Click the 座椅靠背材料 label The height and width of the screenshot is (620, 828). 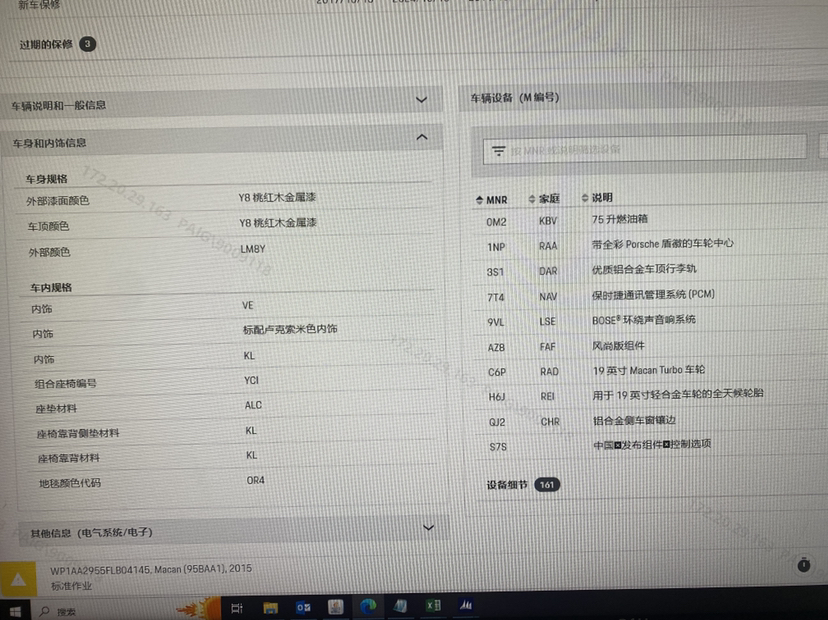tap(69, 458)
